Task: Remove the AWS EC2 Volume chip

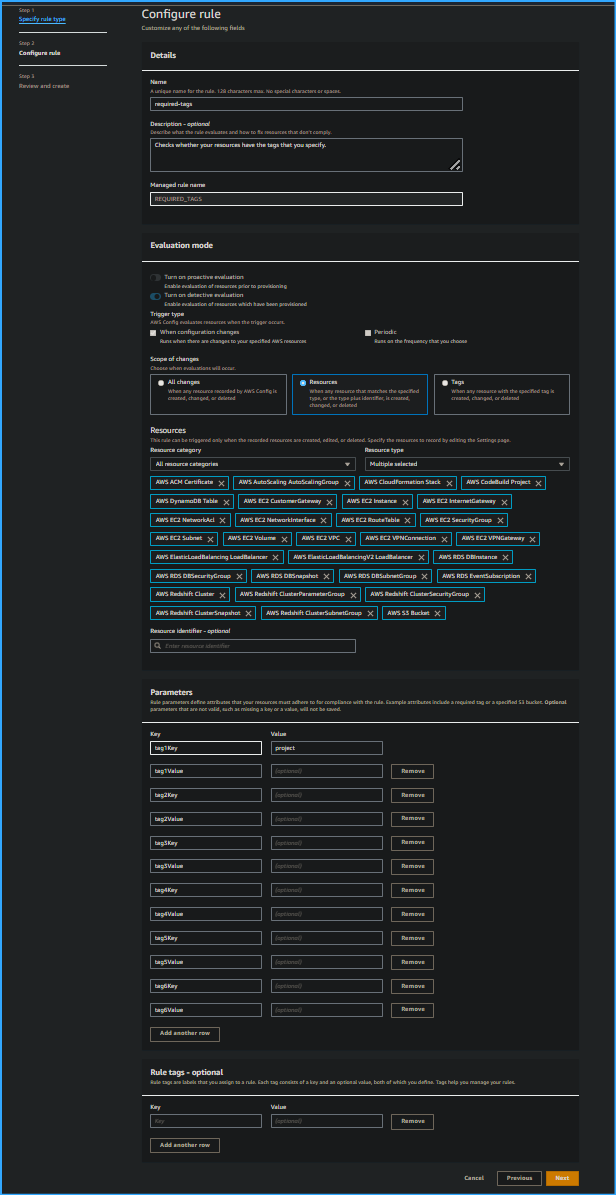Action: point(284,540)
